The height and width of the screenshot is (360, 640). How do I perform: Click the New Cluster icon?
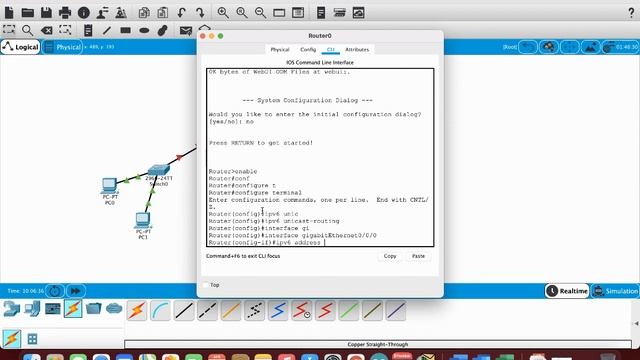pyautogui.click(x=548, y=47)
